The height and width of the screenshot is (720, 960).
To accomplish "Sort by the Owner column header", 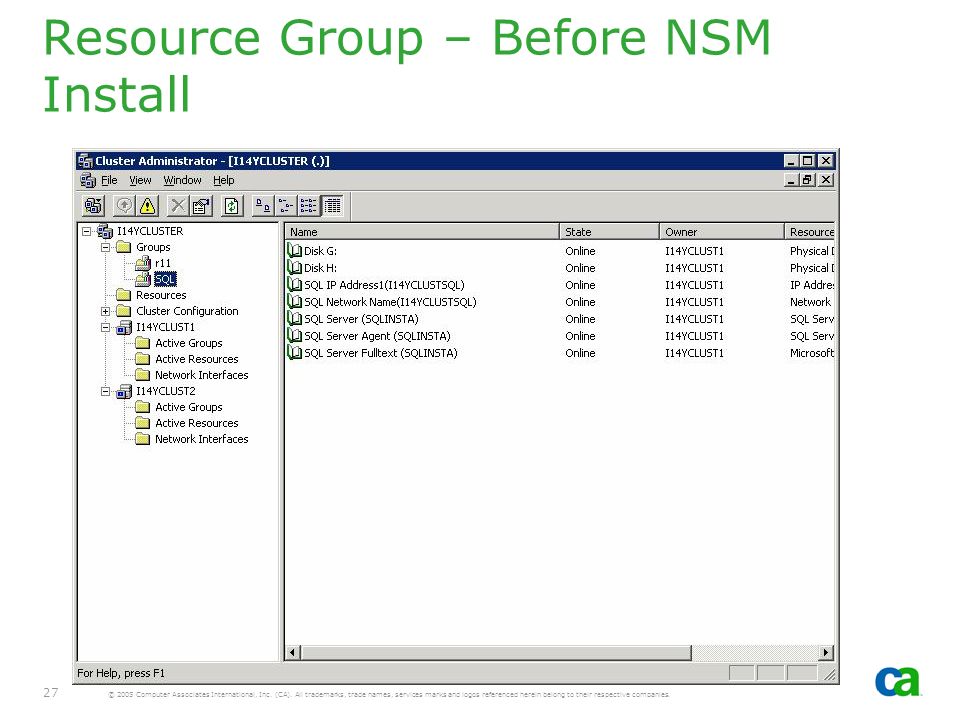I will (722, 231).
